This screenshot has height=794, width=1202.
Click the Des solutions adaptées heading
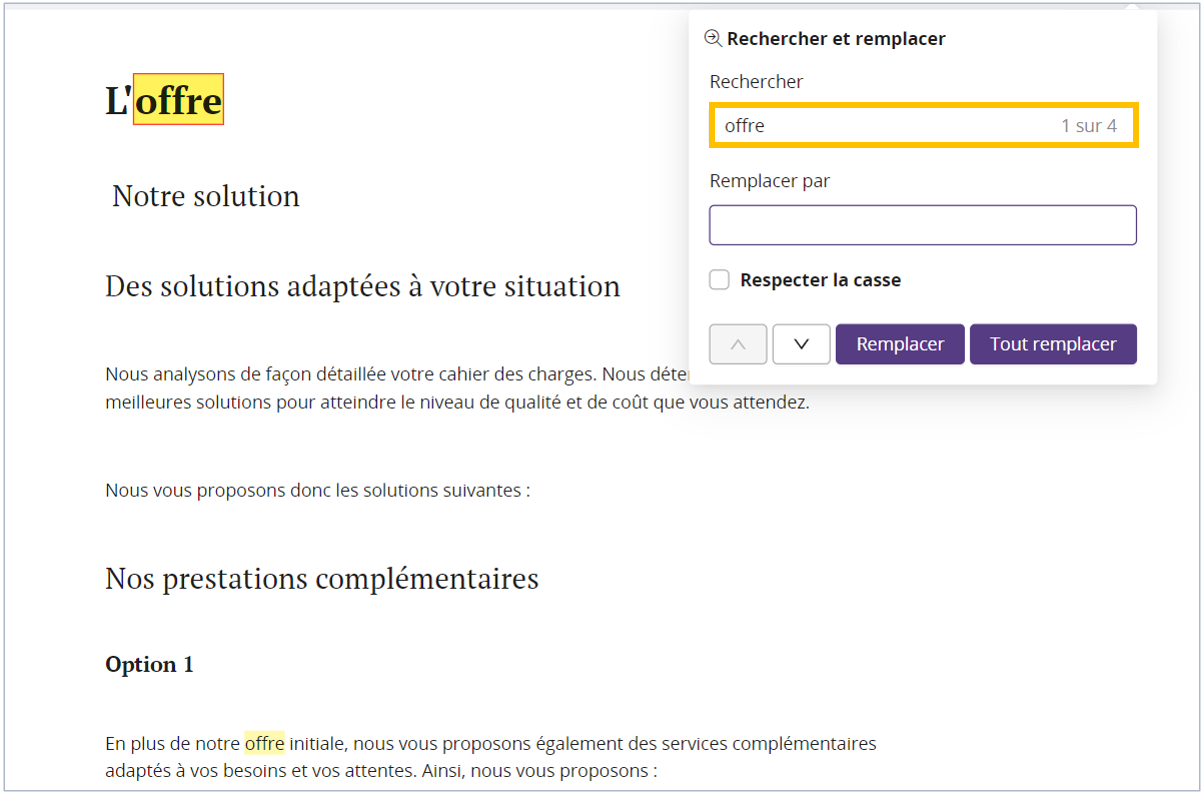tap(362, 286)
